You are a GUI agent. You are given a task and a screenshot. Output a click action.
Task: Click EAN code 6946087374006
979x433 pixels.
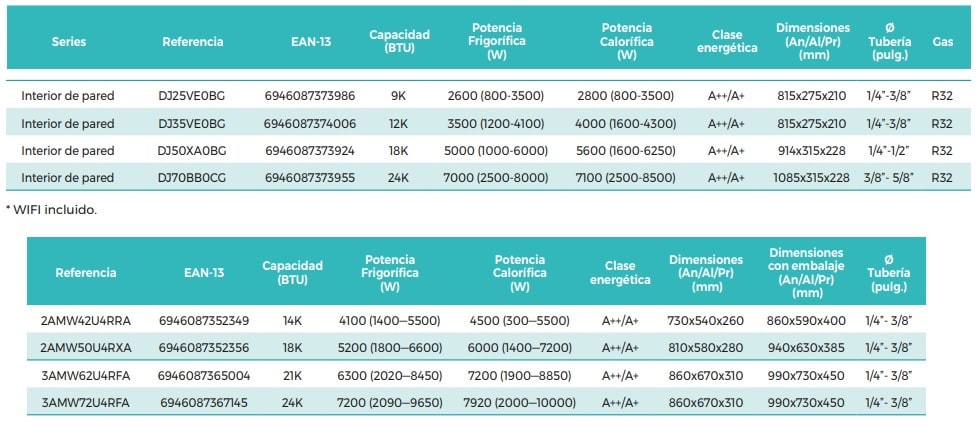point(310,123)
